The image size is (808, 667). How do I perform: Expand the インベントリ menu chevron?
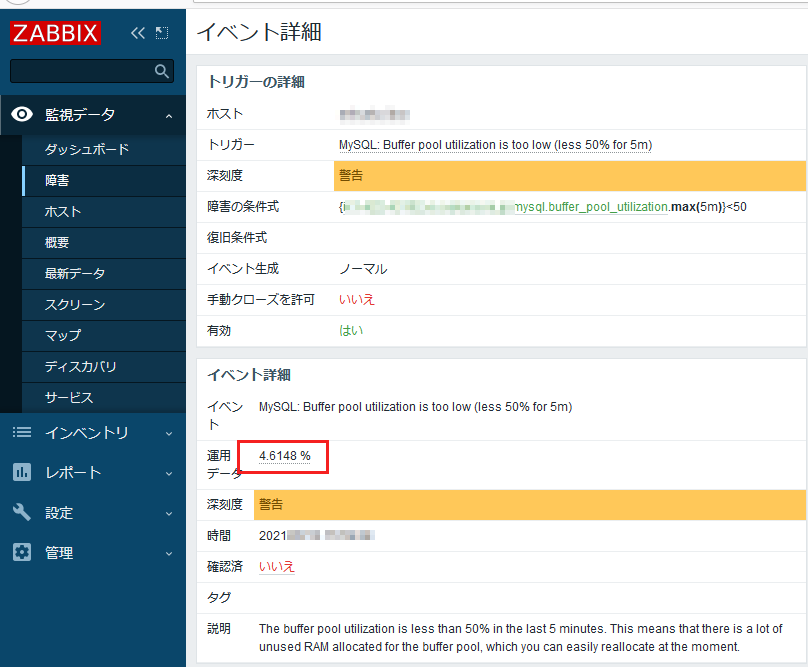(168, 433)
